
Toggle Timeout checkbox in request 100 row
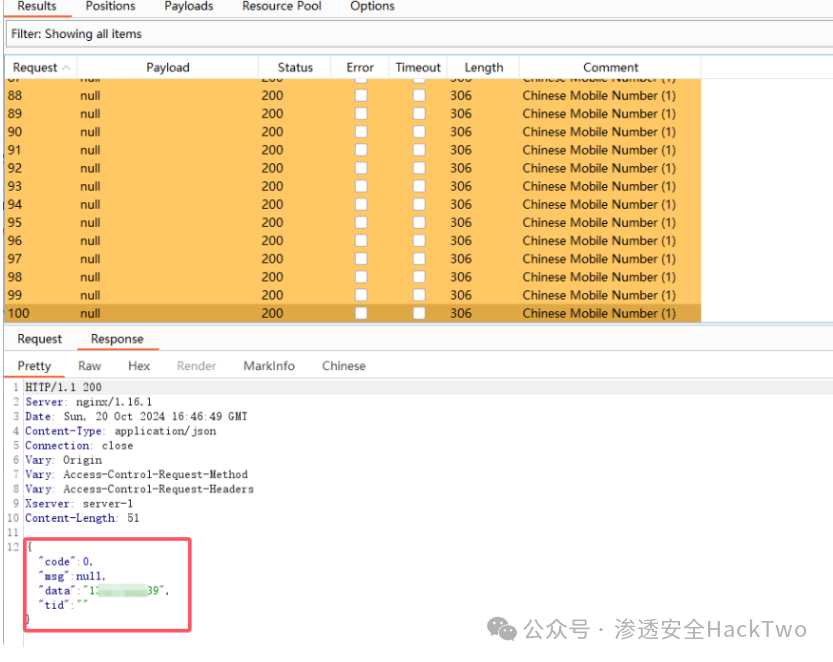coord(419,313)
